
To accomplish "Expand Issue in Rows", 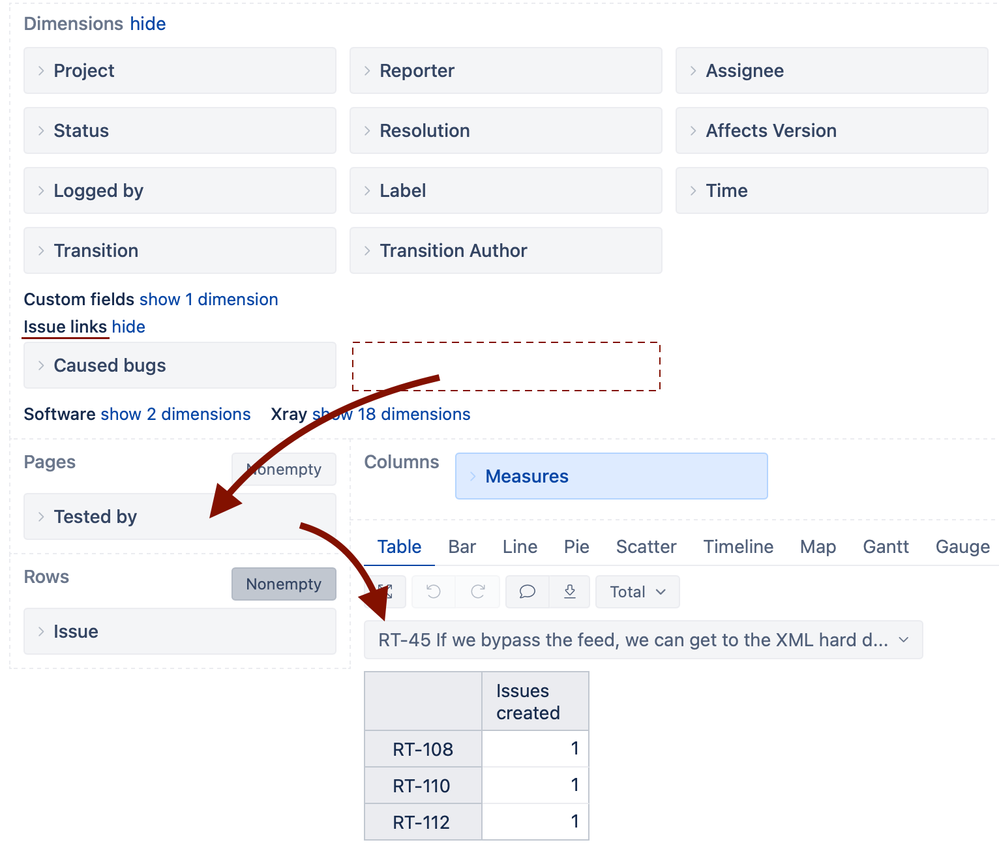I will click(x=180, y=631).
